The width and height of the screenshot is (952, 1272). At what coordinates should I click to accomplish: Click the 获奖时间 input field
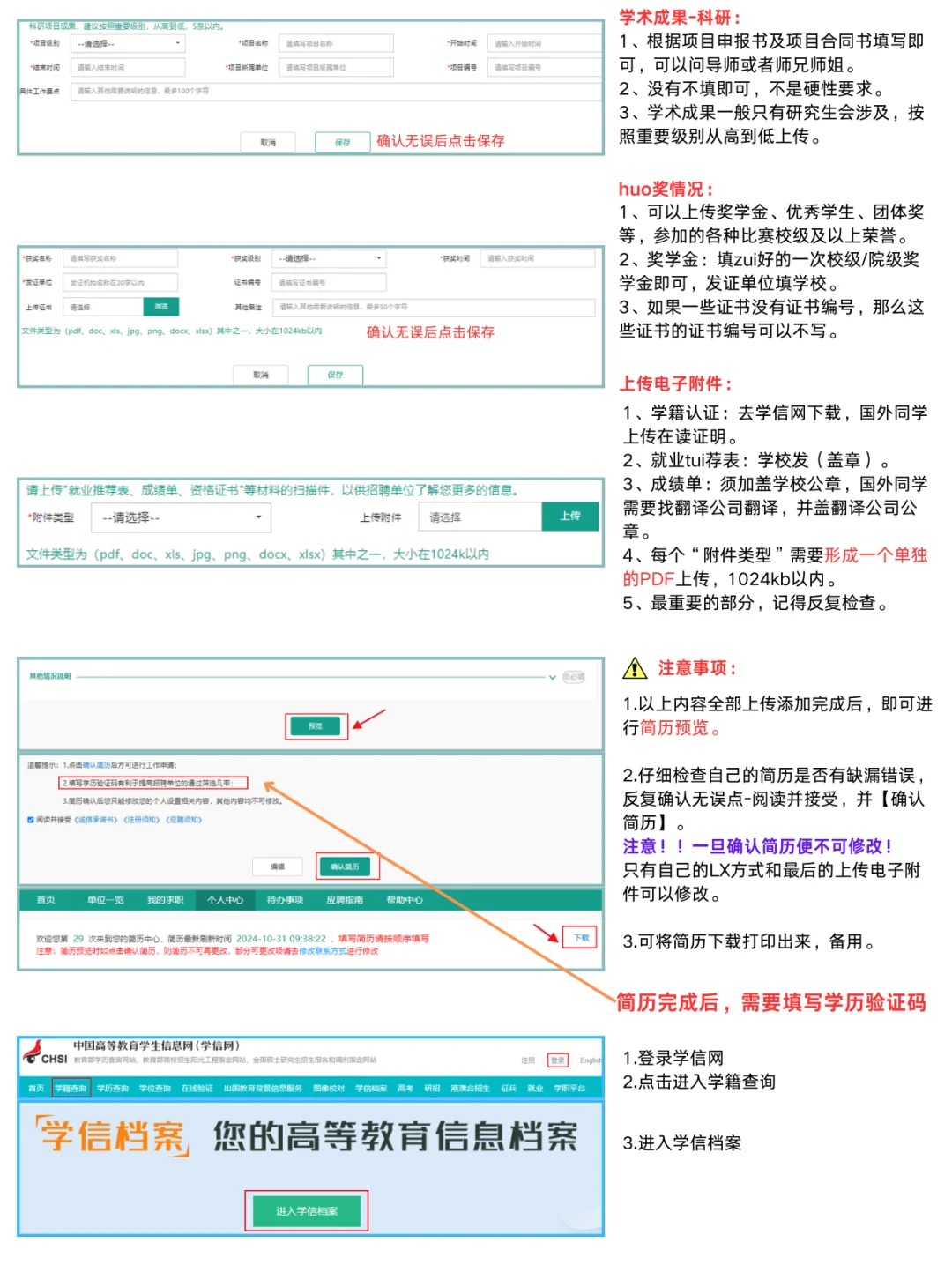[539, 258]
